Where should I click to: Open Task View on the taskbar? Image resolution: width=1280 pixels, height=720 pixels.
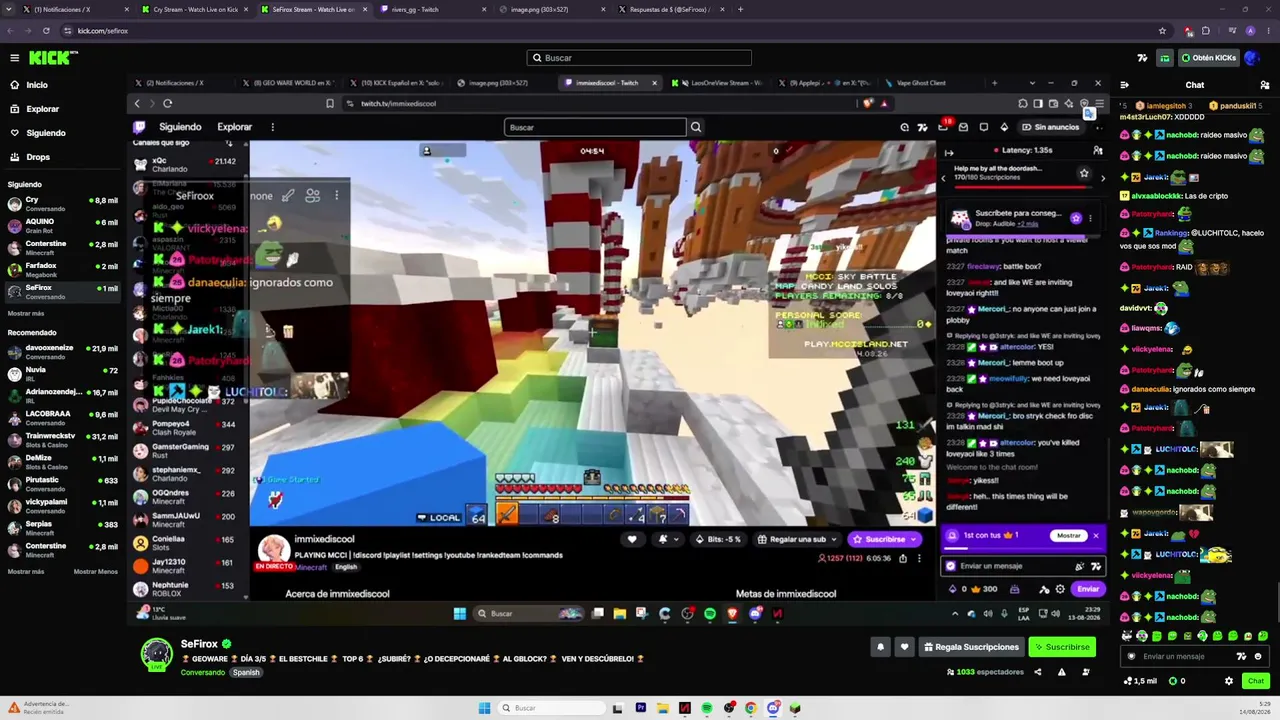(x=619, y=708)
